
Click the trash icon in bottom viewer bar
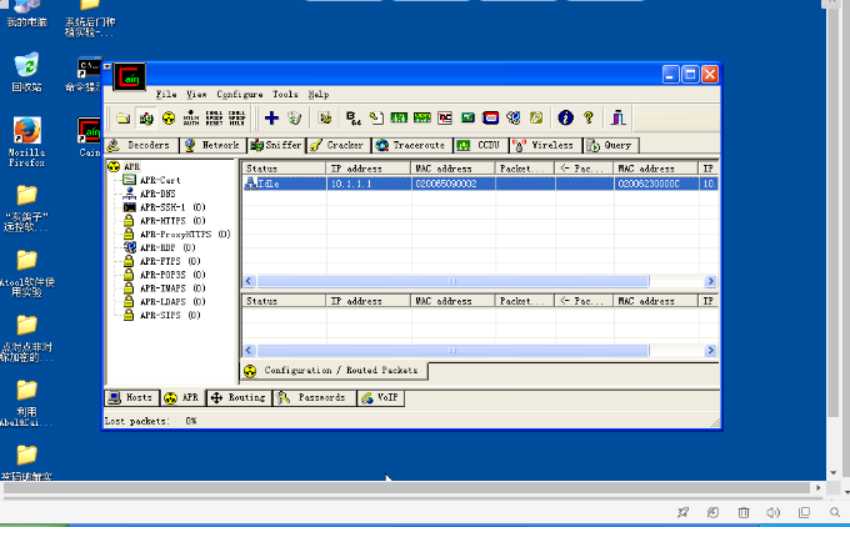743,512
